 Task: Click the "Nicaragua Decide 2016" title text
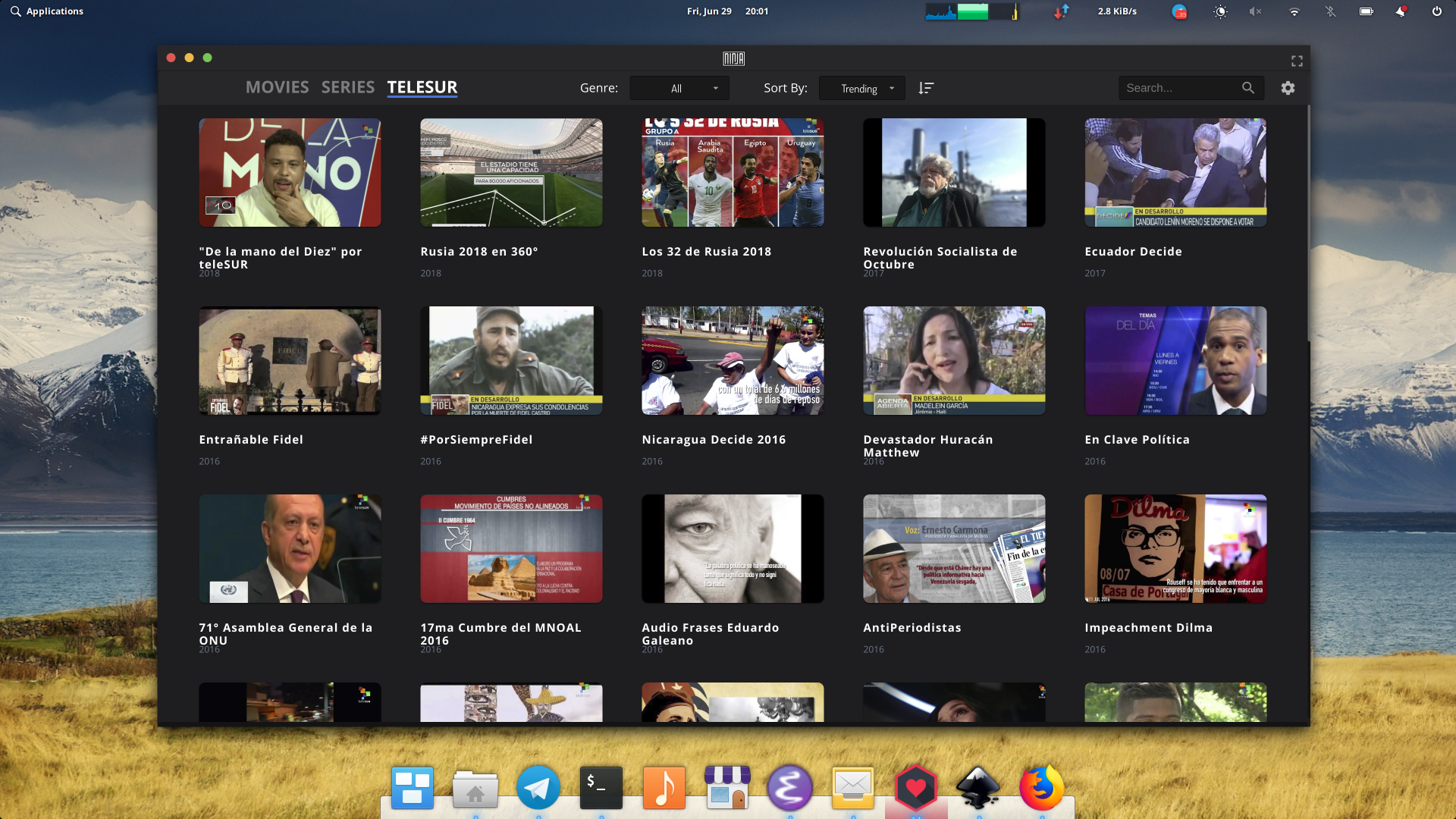coord(714,440)
